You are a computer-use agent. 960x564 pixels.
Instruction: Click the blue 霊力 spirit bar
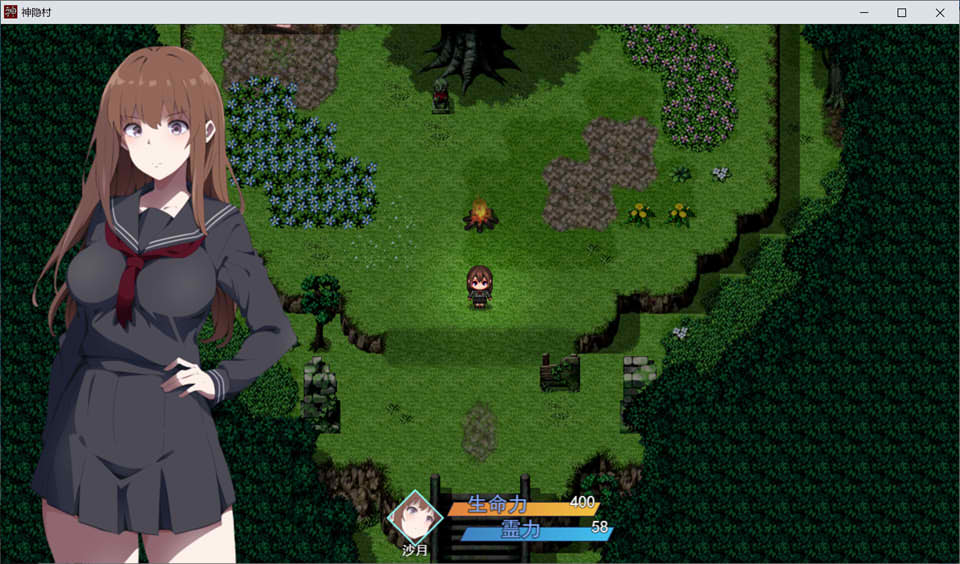535,531
